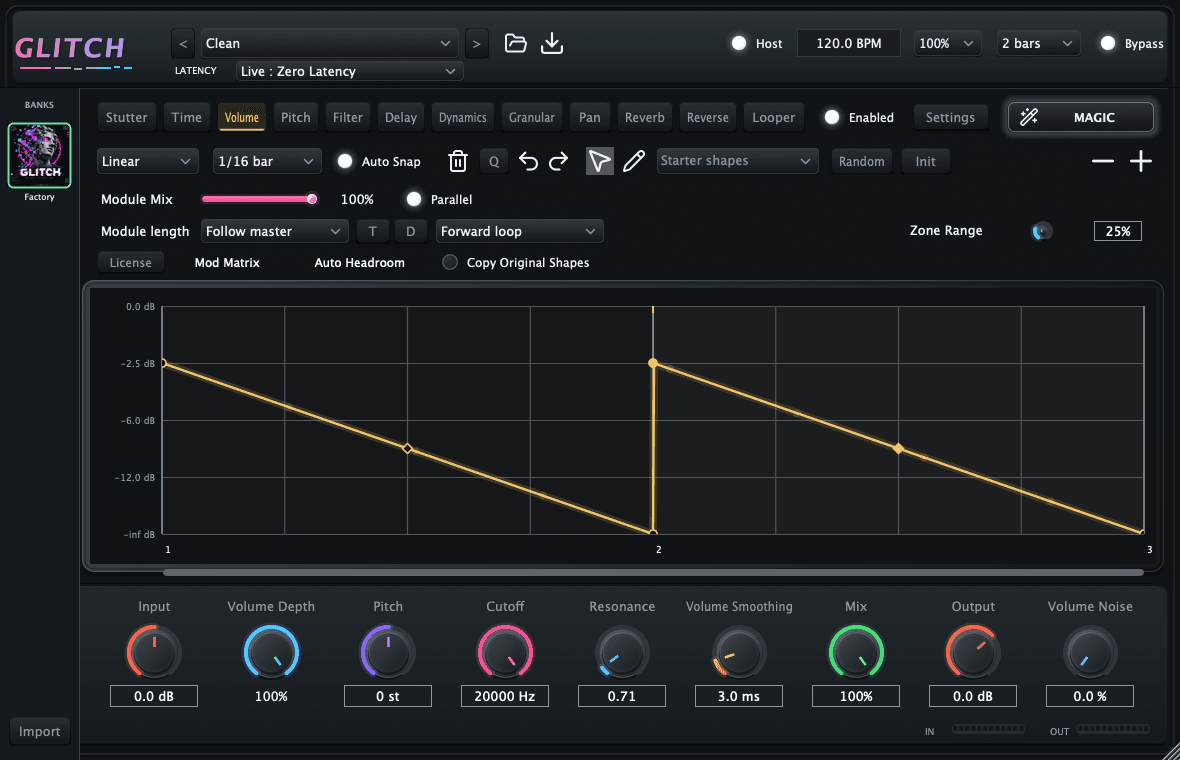
Task: Select the pointer selection tool
Action: (x=599, y=161)
